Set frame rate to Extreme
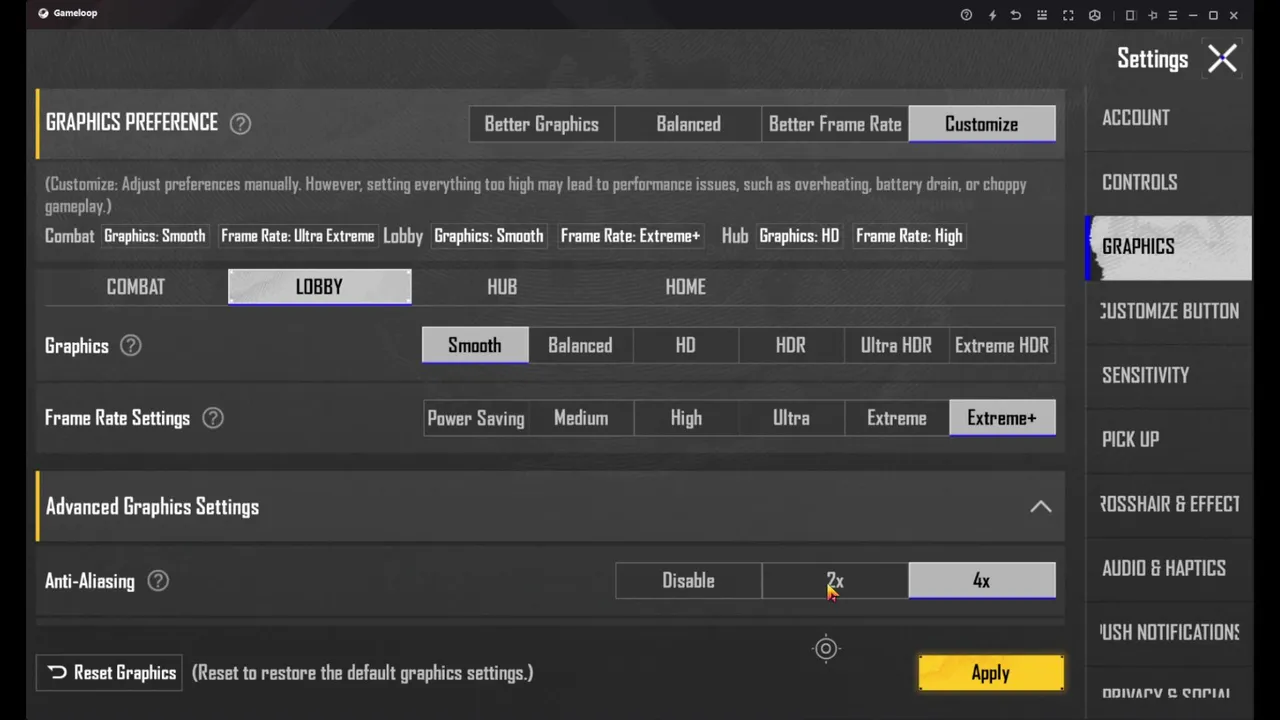The width and height of the screenshot is (1280, 720). pyautogui.click(x=896, y=418)
